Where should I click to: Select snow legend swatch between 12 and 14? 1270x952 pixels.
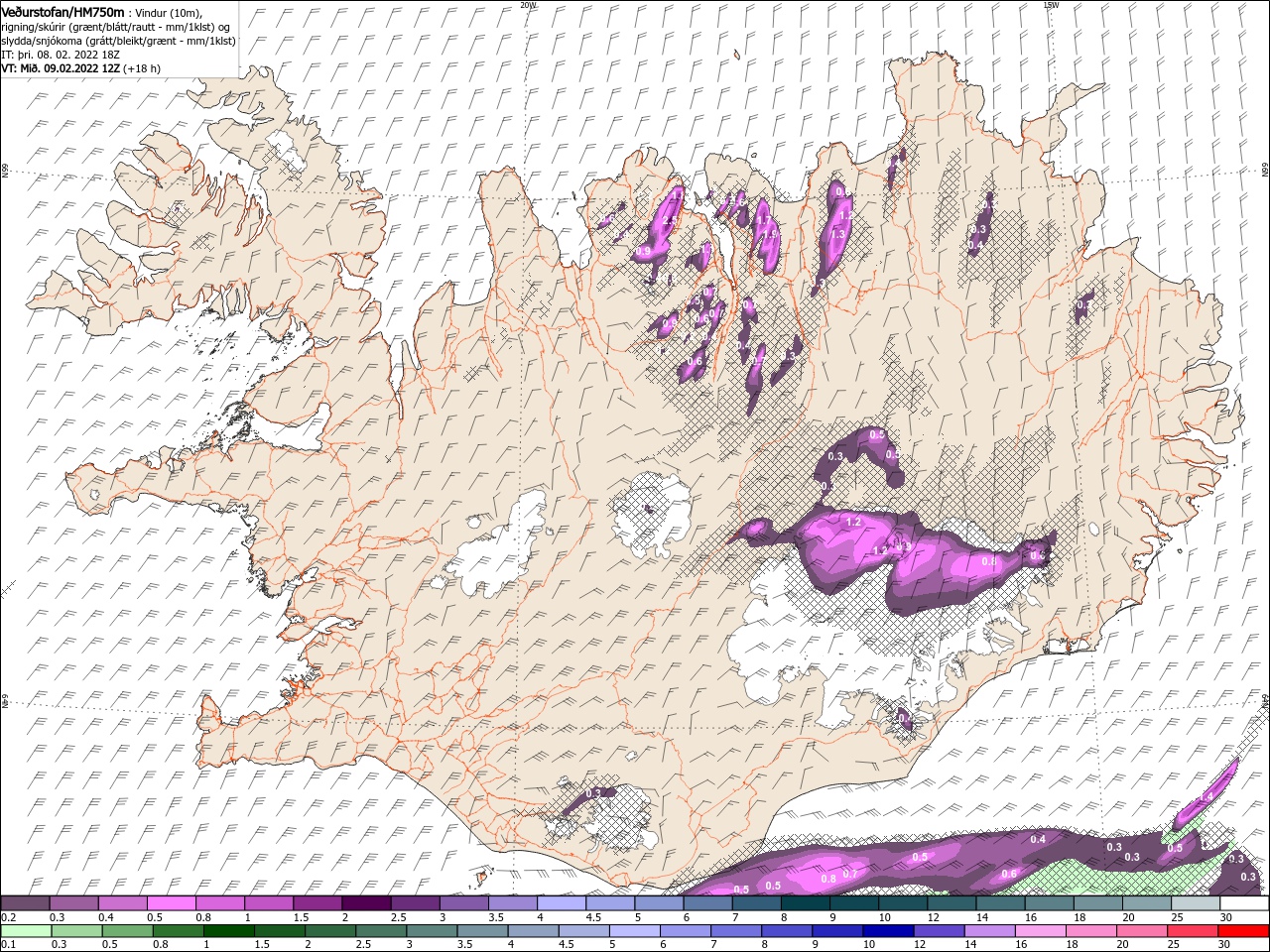point(952,903)
